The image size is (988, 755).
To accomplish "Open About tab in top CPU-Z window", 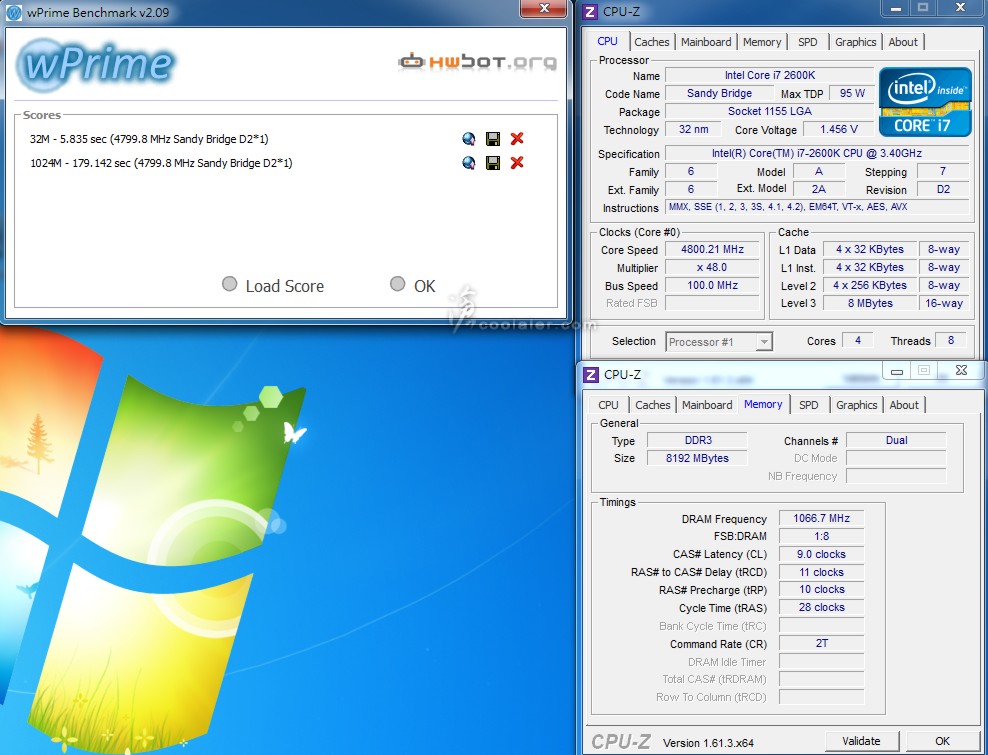I will pos(903,42).
